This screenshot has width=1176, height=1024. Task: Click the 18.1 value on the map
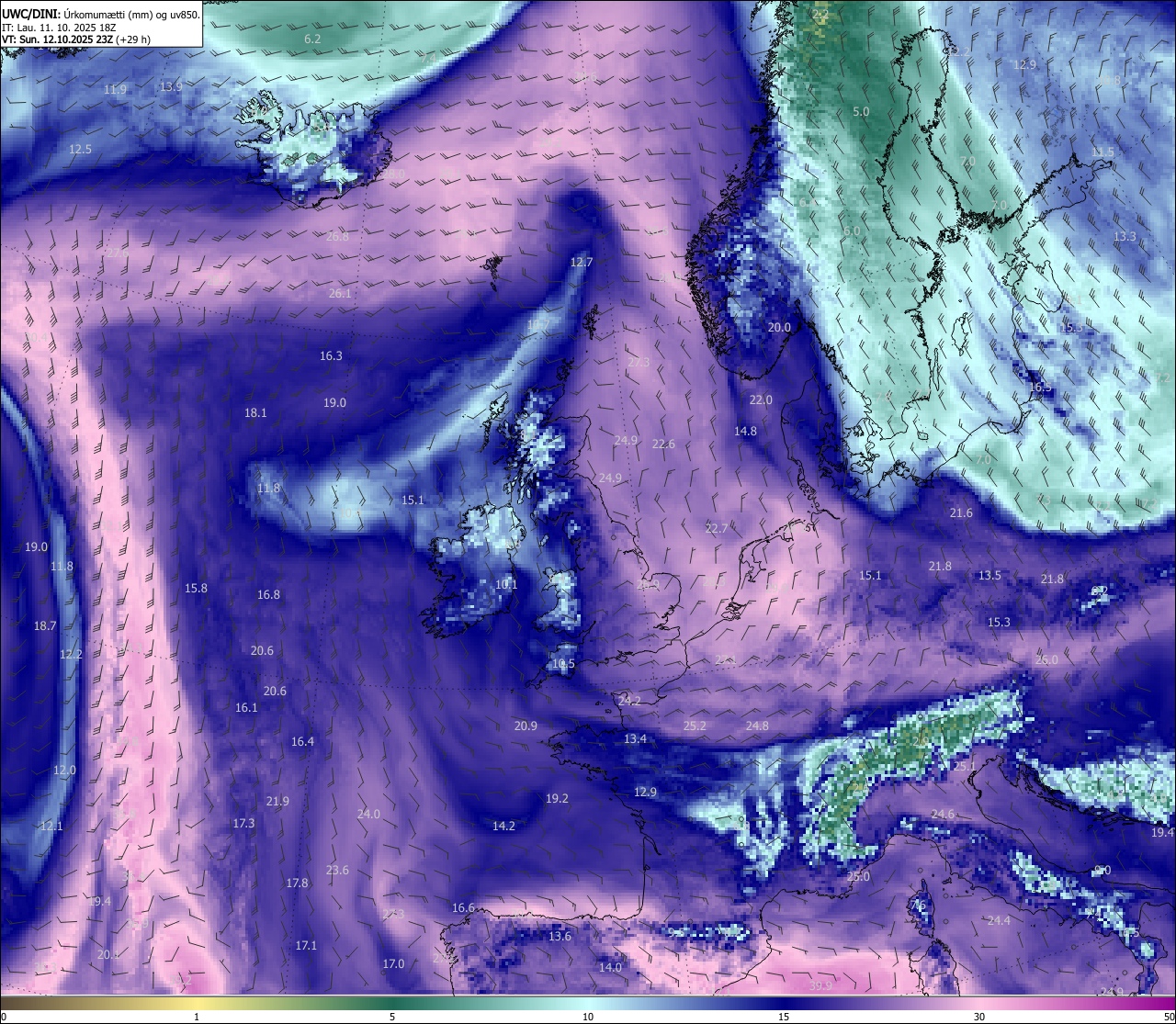point(255,412)
